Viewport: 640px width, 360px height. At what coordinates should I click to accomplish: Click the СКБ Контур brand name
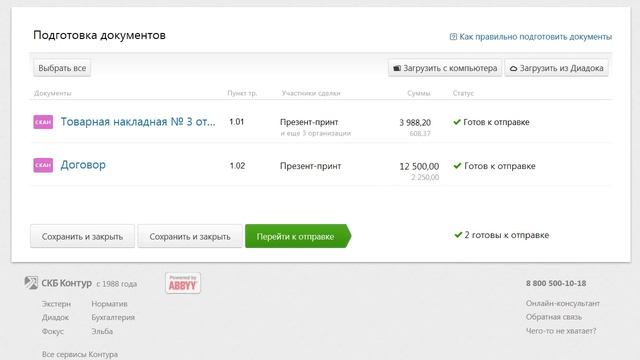(x=67, y=283)
